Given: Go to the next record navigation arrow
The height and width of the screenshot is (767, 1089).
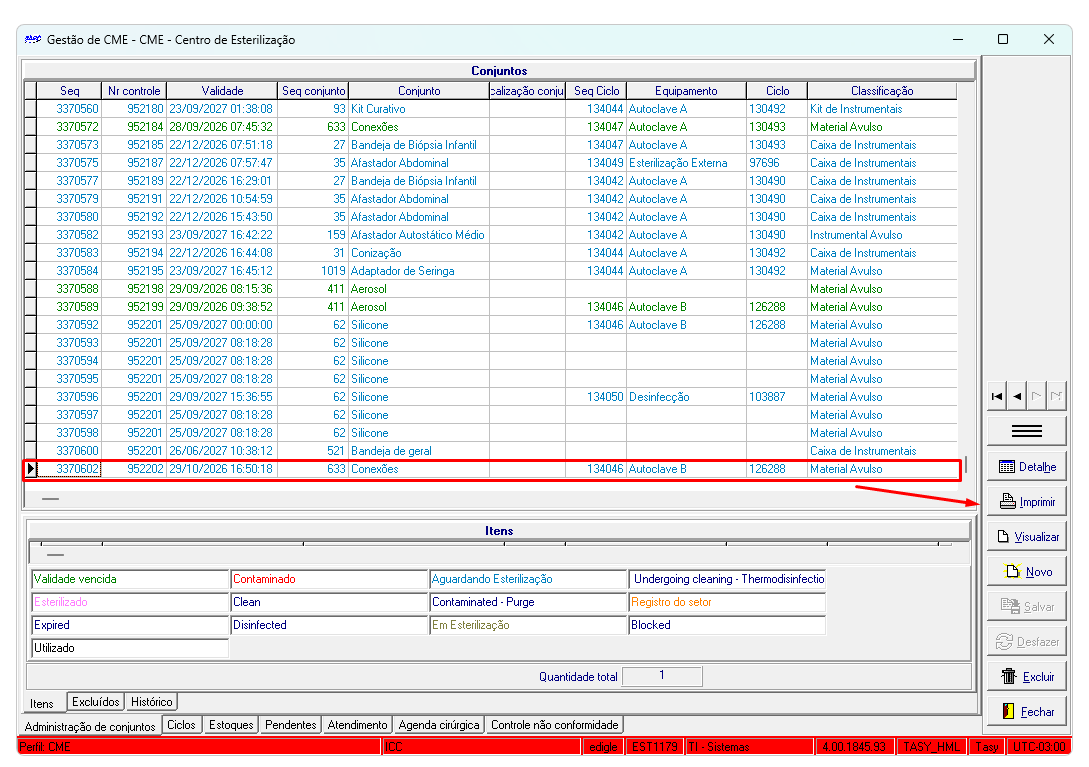Looking at the screenshot, I should [1036, 396].
